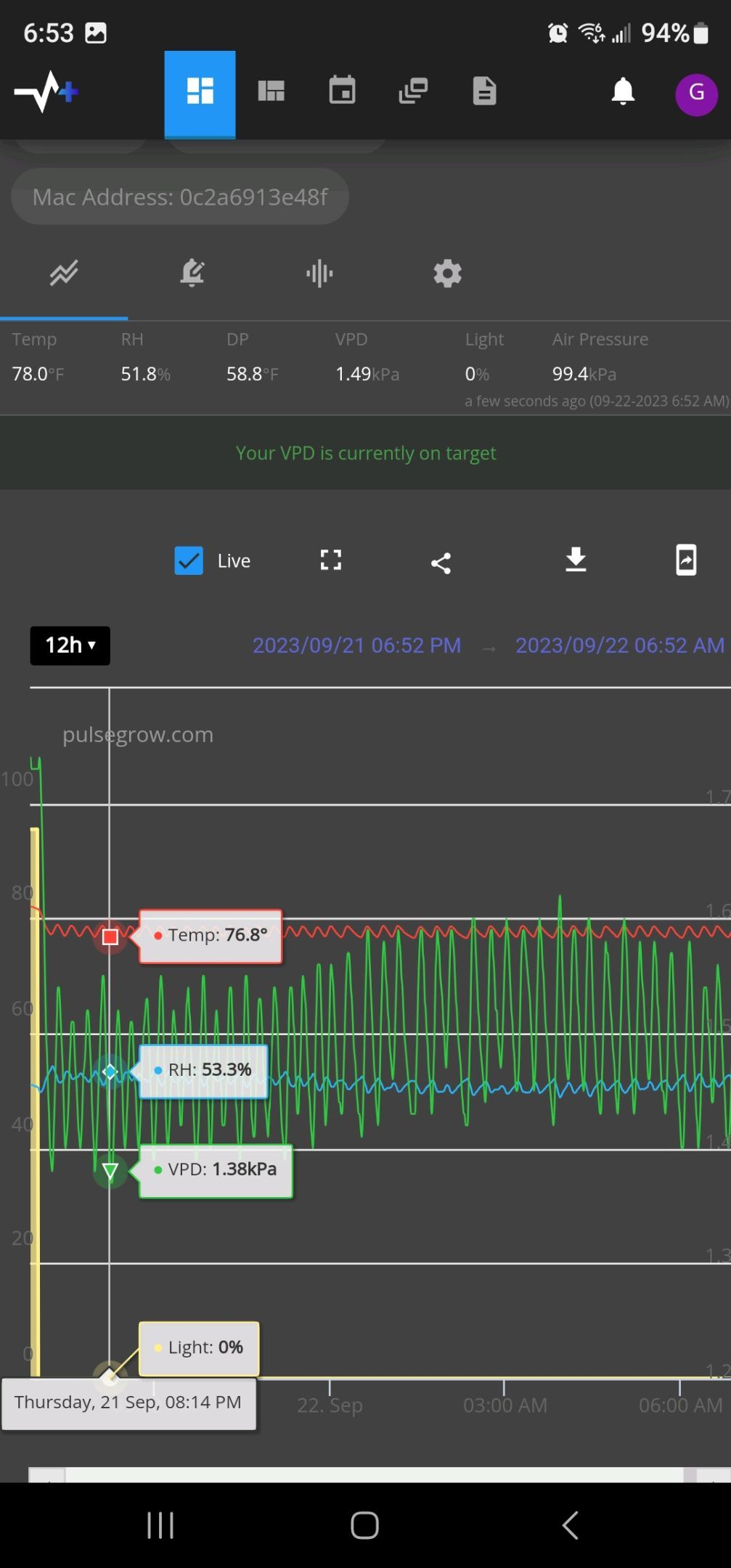Select the start date 2023/09/21 06:52 PM

click(356, 645)
